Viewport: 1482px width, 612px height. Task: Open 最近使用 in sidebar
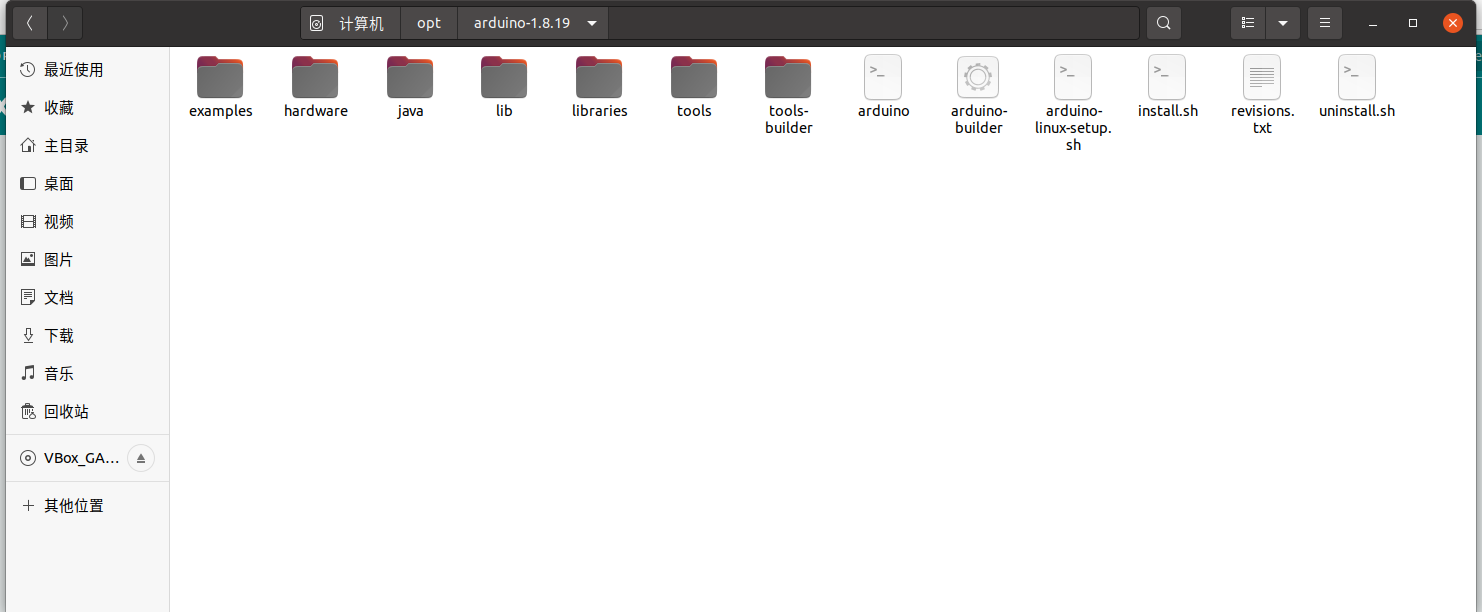coord(87,70)
